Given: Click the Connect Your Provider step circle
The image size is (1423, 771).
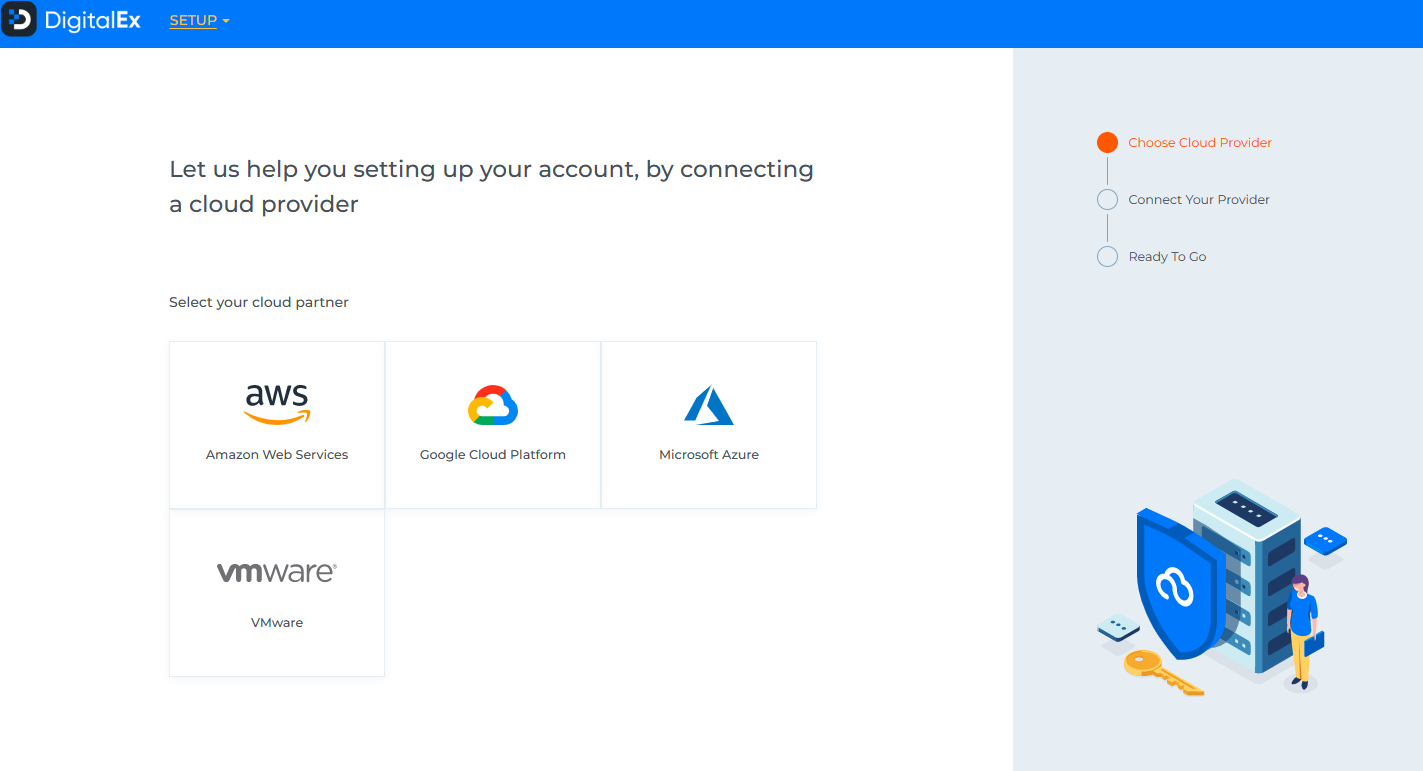Looking at the screenshot, I should click(1107, 200).
